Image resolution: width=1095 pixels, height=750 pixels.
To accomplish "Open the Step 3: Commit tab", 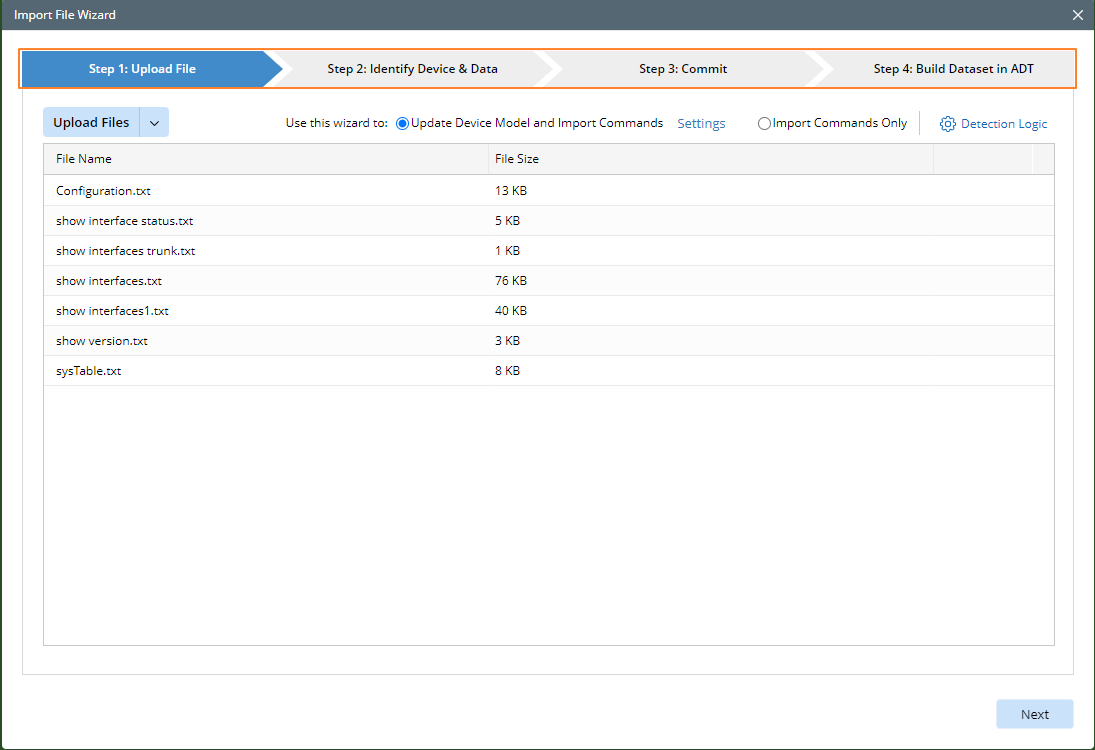I will pos(683,68).
